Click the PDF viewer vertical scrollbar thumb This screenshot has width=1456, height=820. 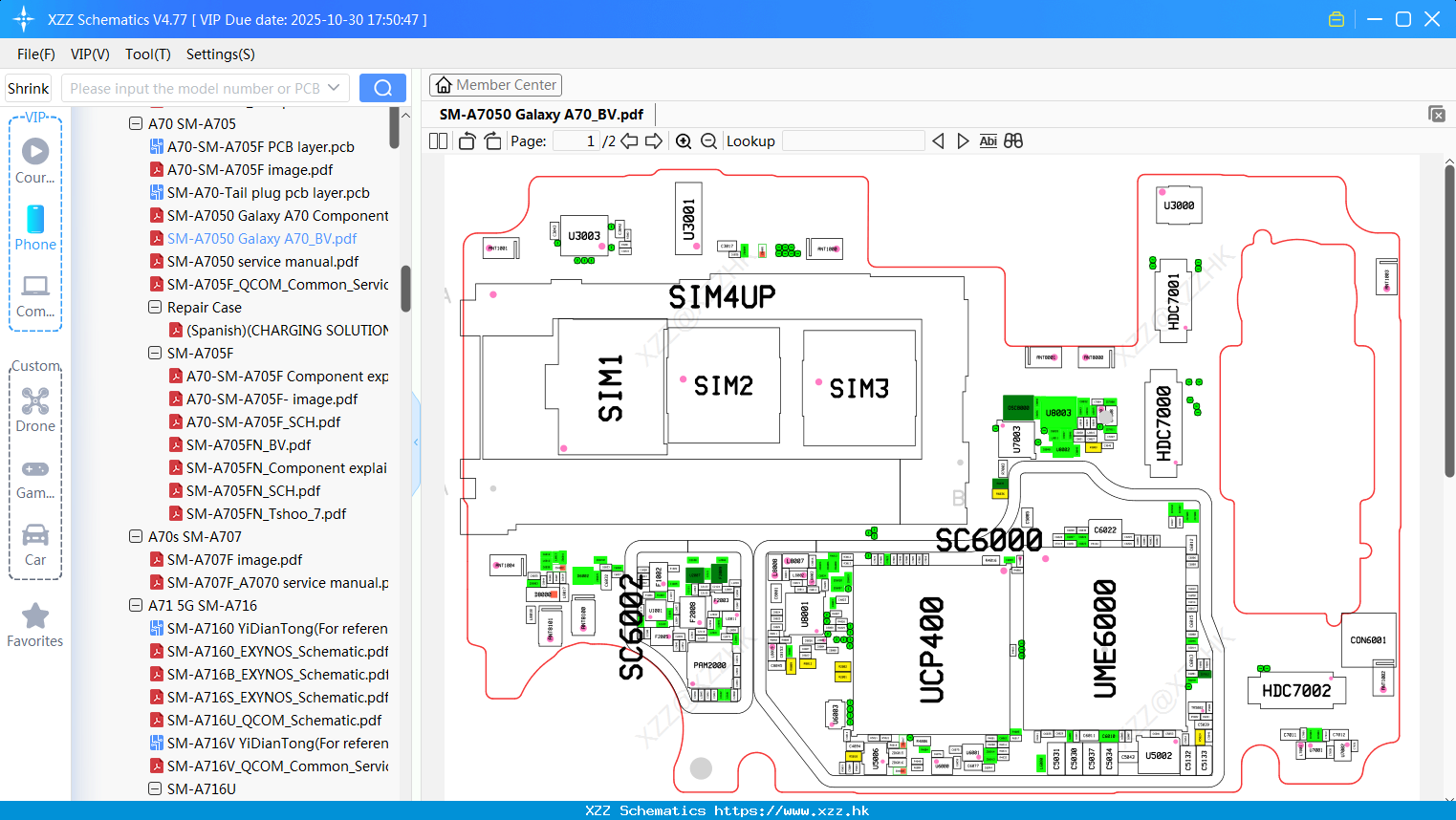1449,320
